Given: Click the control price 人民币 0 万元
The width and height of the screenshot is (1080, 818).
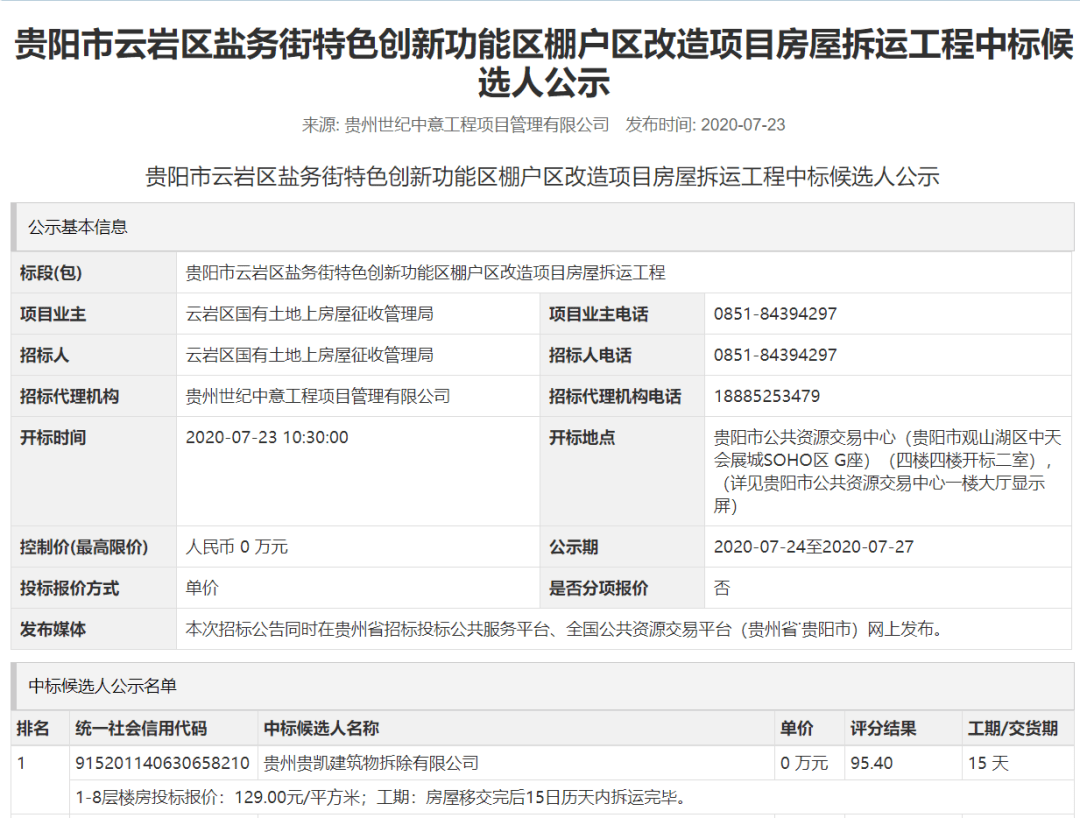Looking at the screenshot, I should point(237,547).
